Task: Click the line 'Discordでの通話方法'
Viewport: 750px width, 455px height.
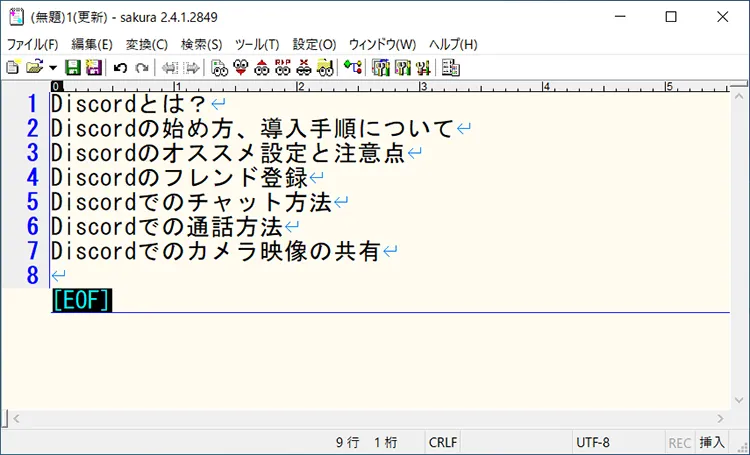Action: click(x=166, y=226)
